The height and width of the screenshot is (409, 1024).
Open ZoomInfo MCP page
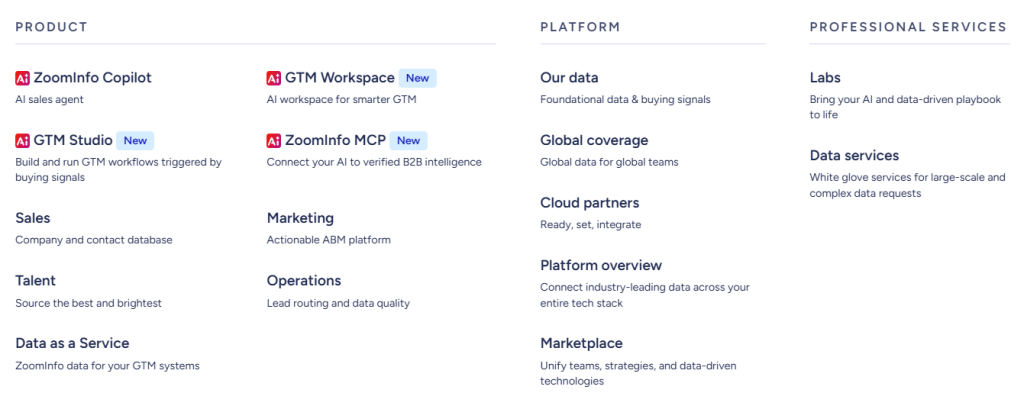[335, 140]
